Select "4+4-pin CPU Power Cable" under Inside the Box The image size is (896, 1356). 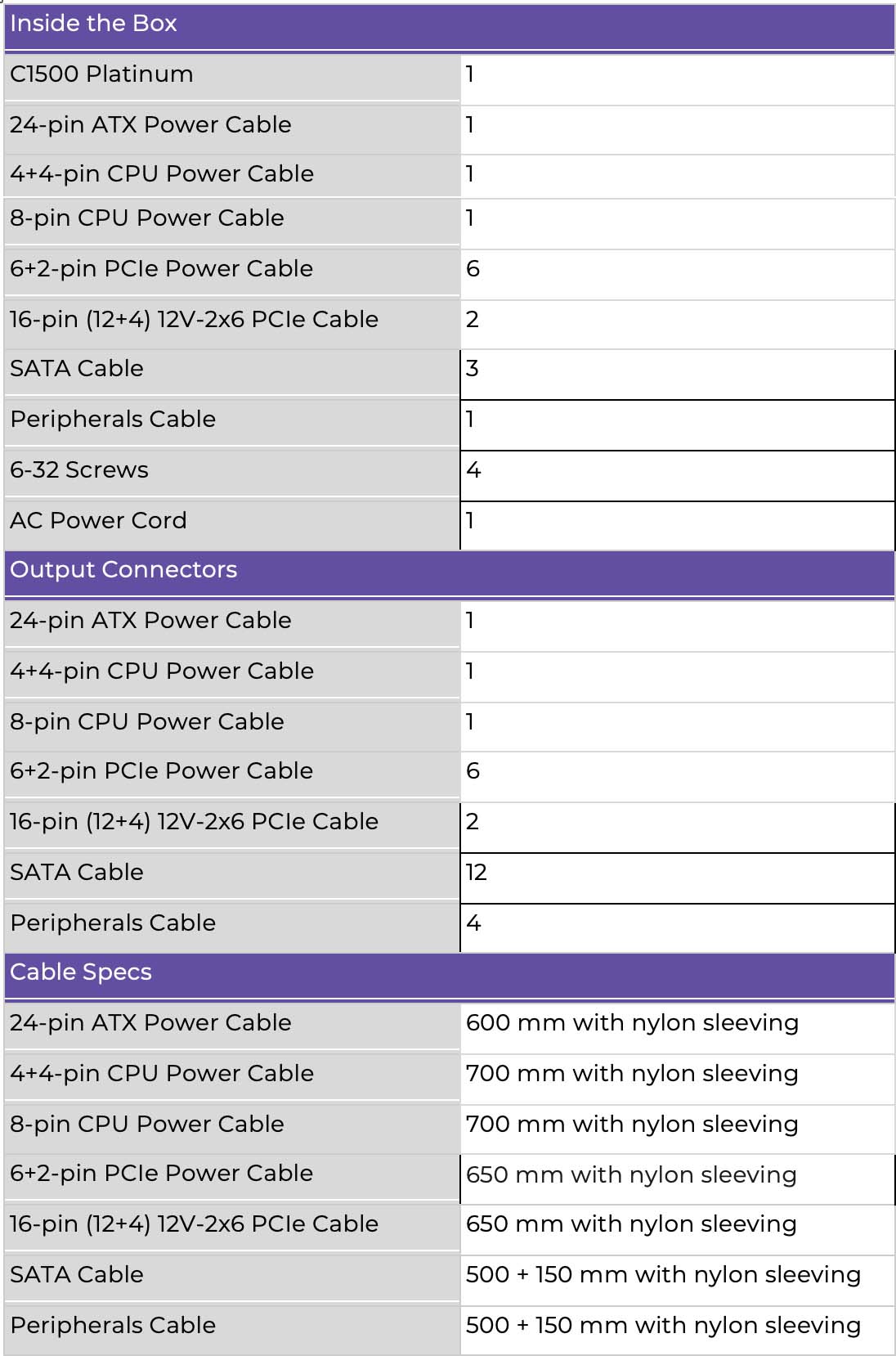click(x=162, y=174)
